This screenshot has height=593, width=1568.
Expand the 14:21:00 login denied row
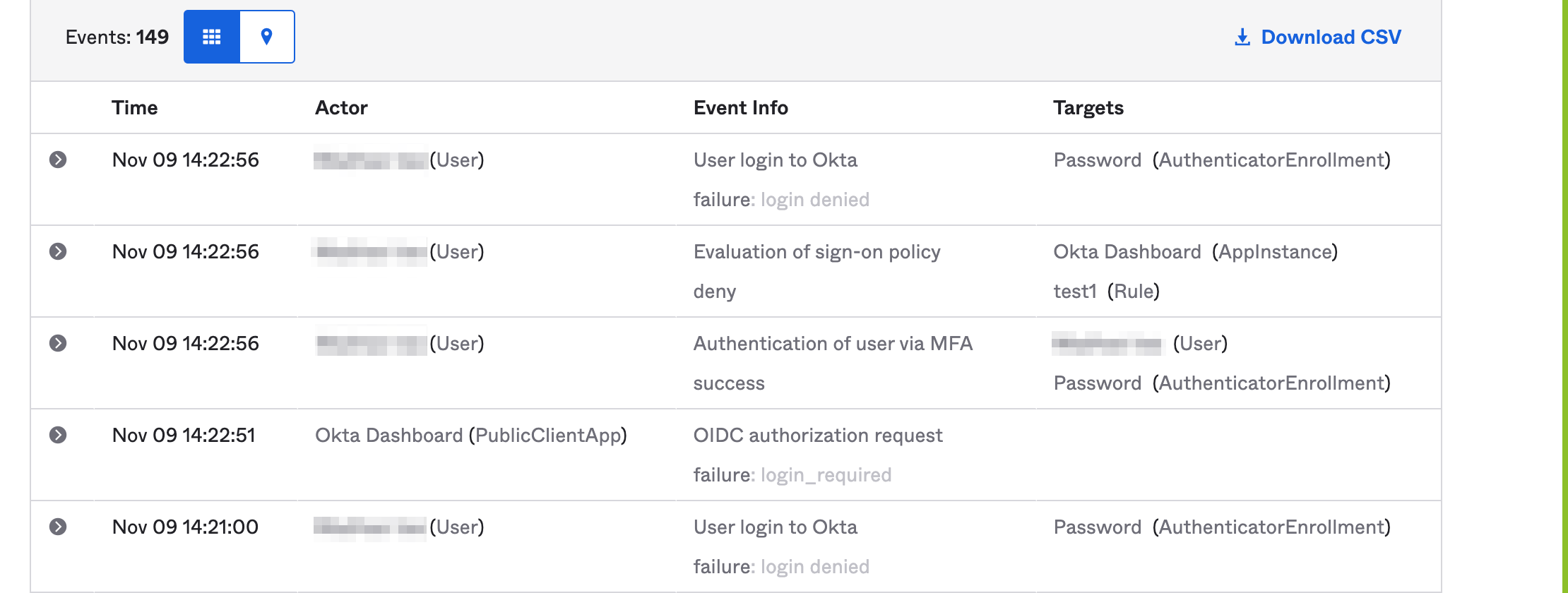[x=58, y=527]
